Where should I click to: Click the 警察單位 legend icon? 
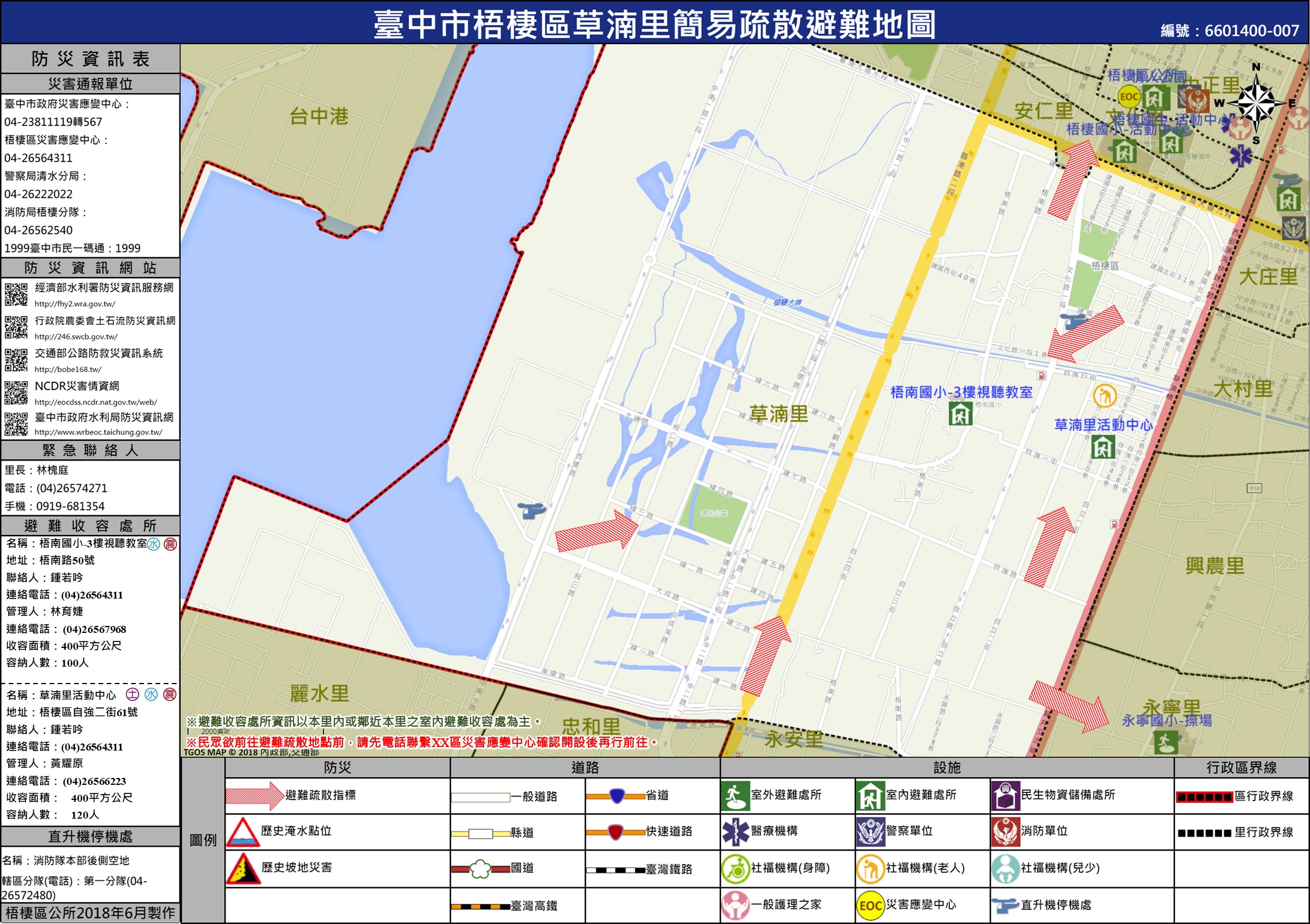click(870, 831)
